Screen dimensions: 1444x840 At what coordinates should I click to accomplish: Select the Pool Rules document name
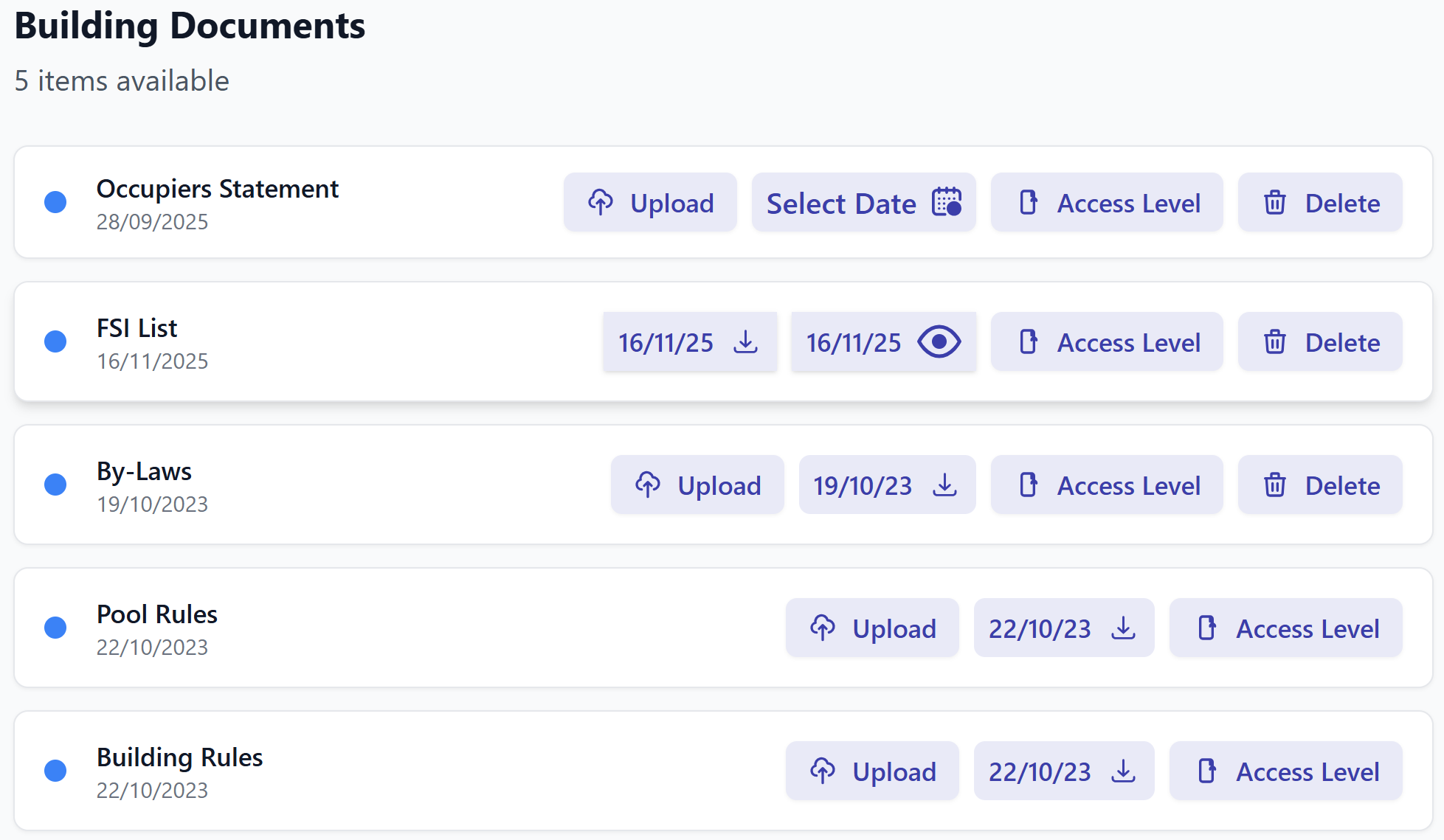(x=157, y=614)
